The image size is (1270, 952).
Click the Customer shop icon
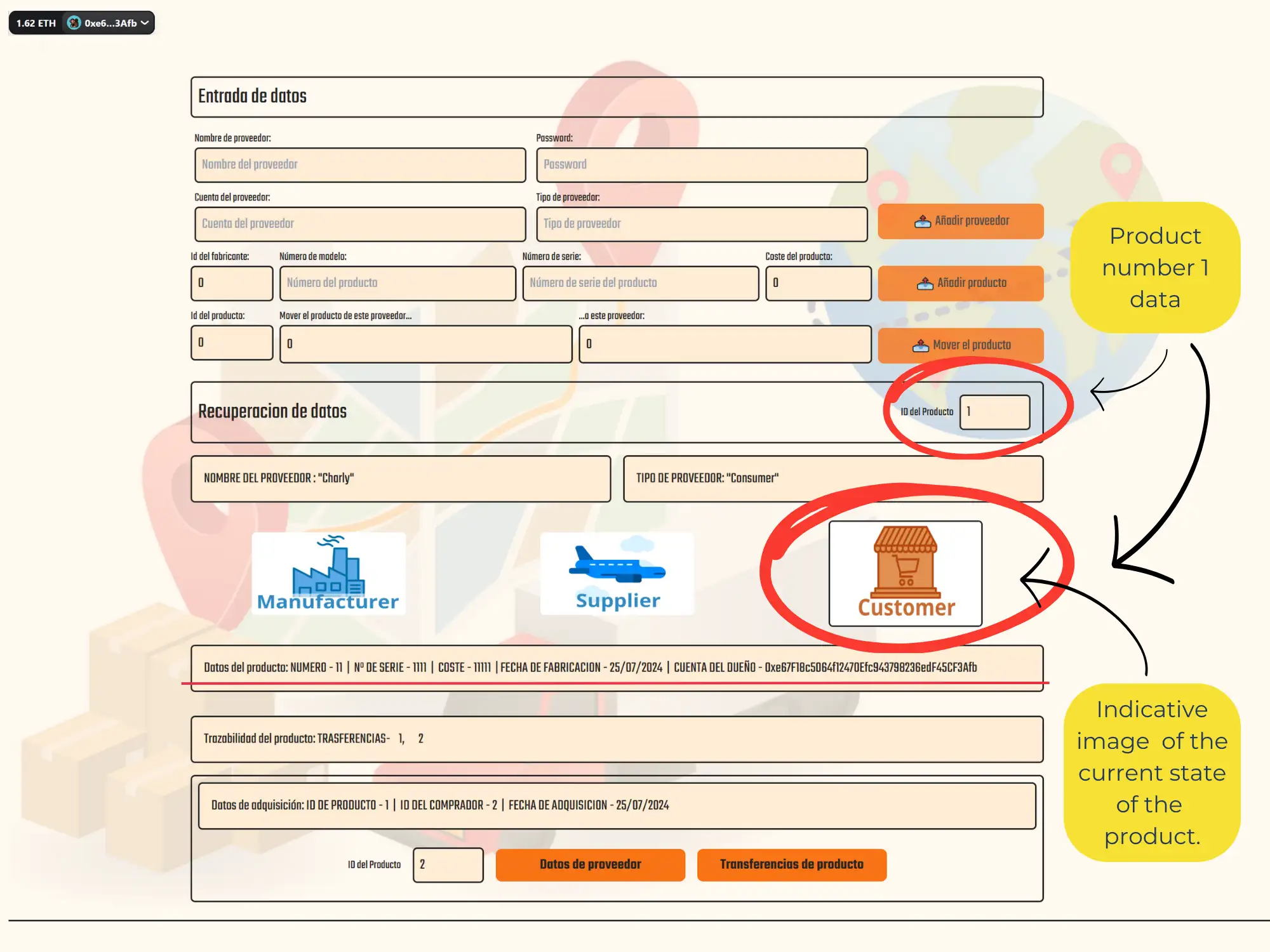(x=905, y=573)
